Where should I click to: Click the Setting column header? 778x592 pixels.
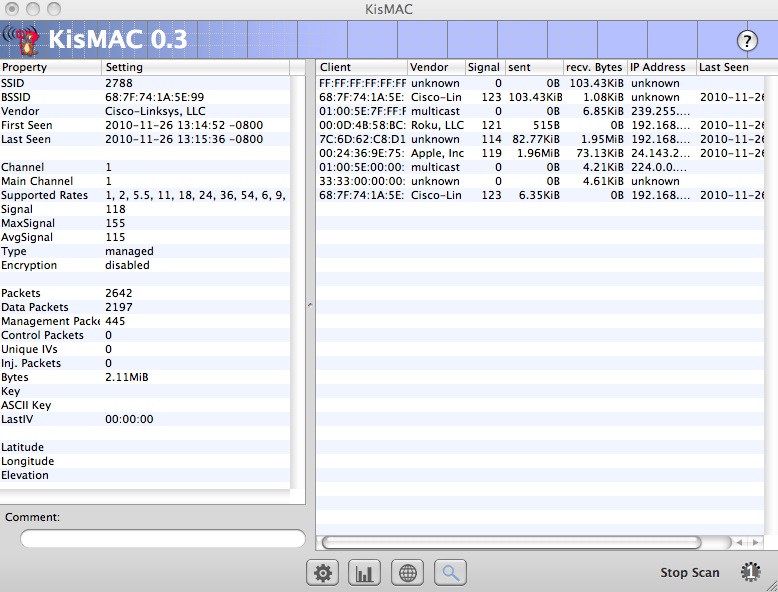[195, 67]
